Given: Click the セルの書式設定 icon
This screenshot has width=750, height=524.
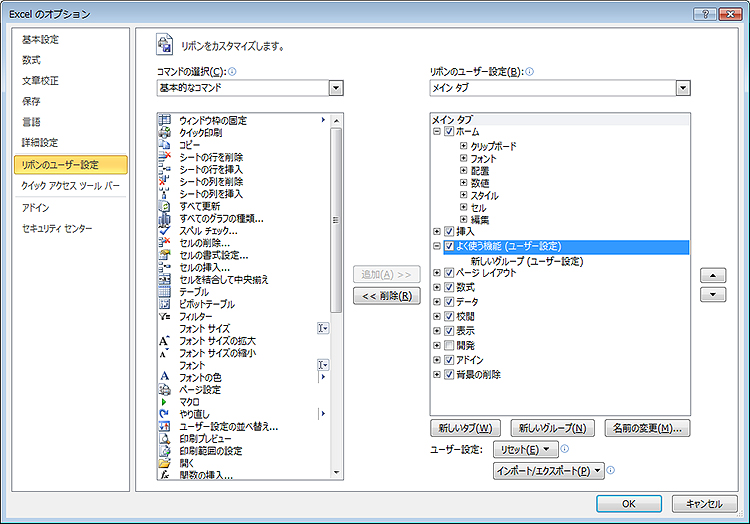Looking at the screenshot, I should (165, 255).
